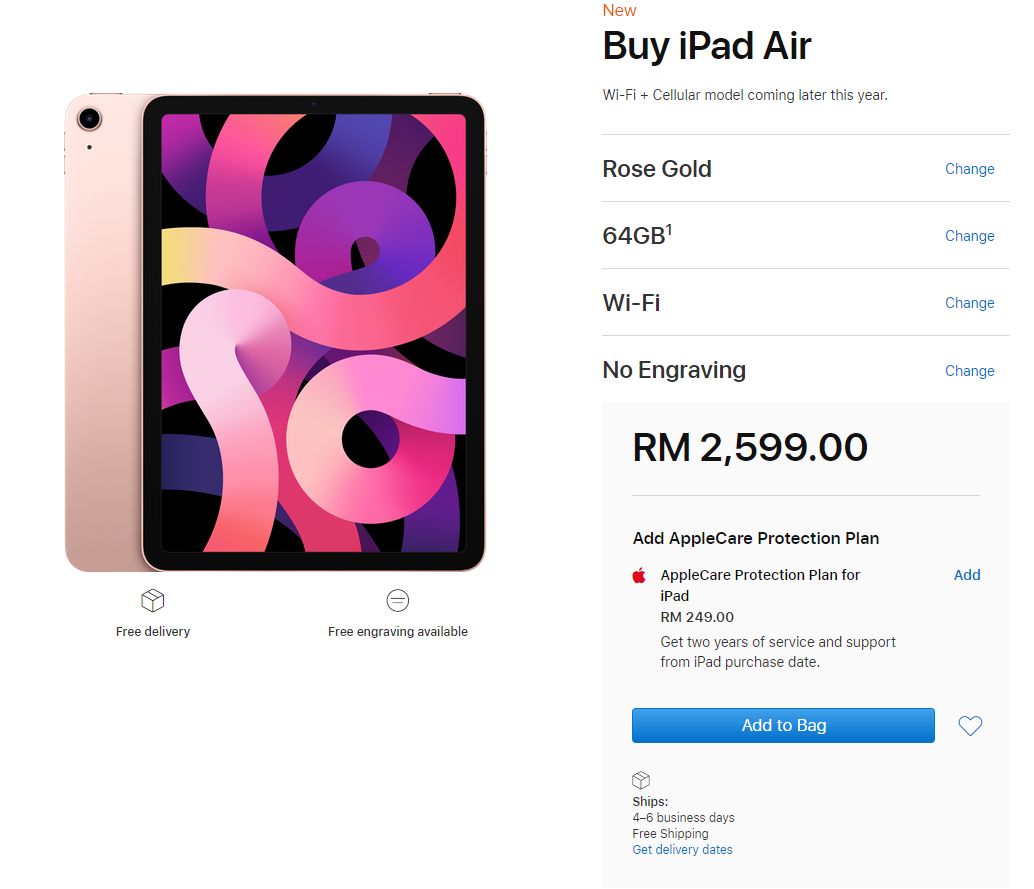
Task: Click the free engraving icon
Action: click(x=398, y=600)
